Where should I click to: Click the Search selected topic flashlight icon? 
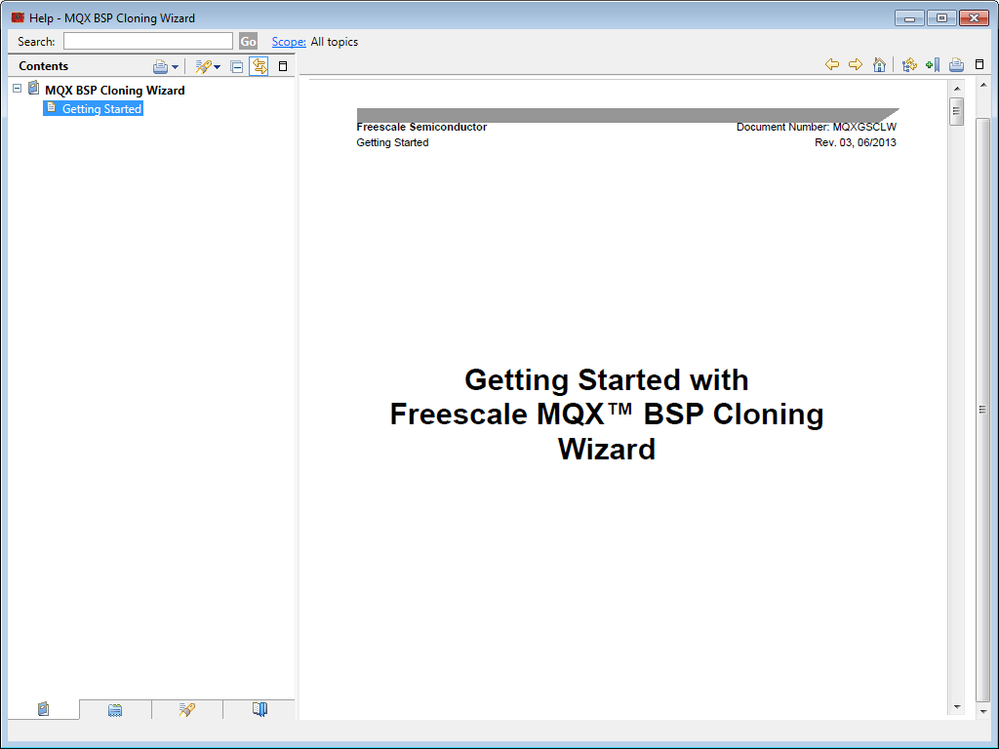click(203, 66)
